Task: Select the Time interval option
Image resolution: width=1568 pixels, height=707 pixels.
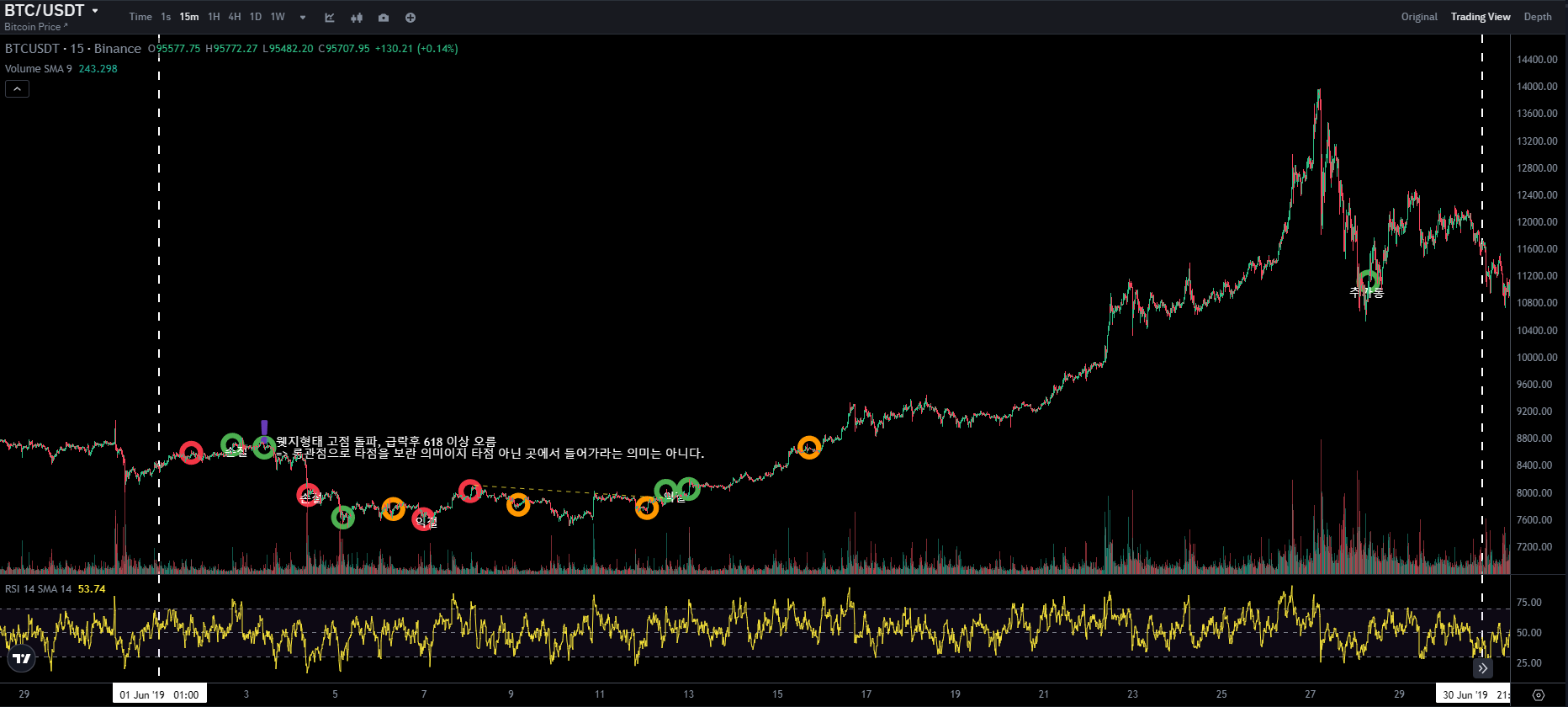Action: (x=140, y=17)
